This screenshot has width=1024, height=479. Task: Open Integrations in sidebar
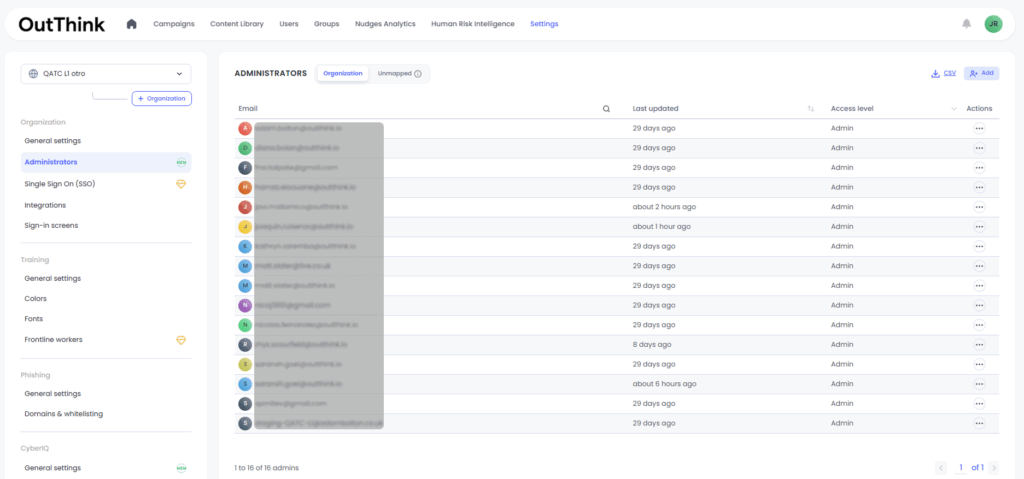pyautogui.click(x=46, y=205)
